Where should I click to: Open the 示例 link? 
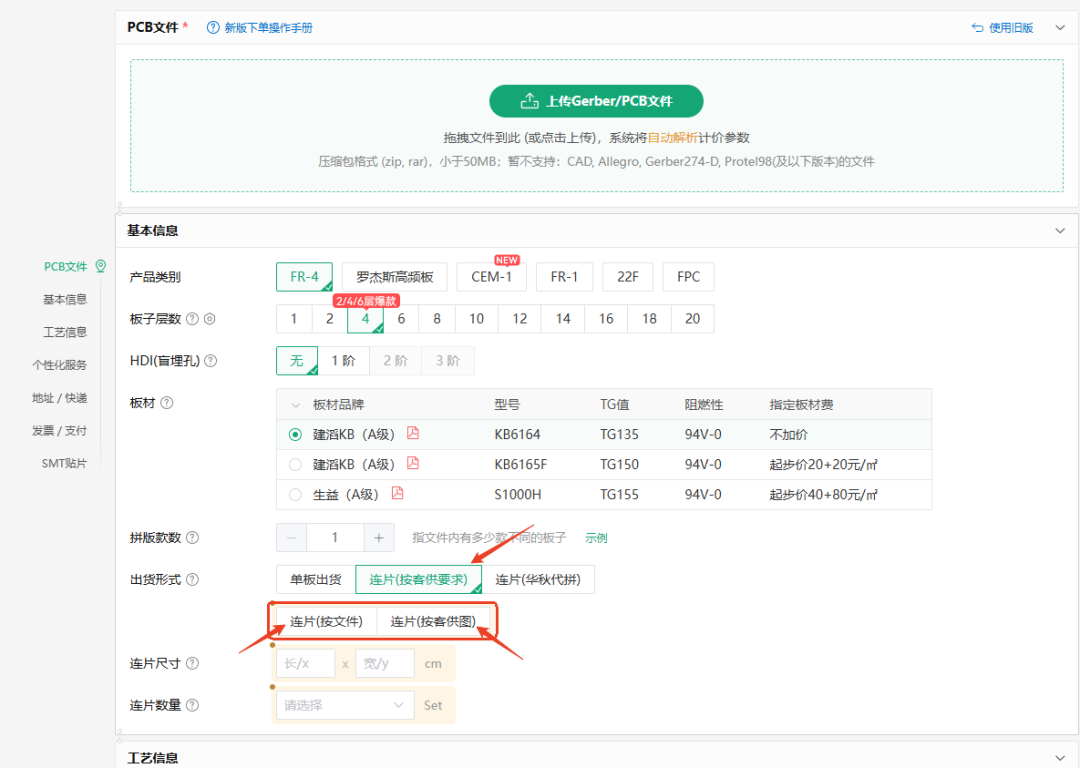click(x=596, y=538)
